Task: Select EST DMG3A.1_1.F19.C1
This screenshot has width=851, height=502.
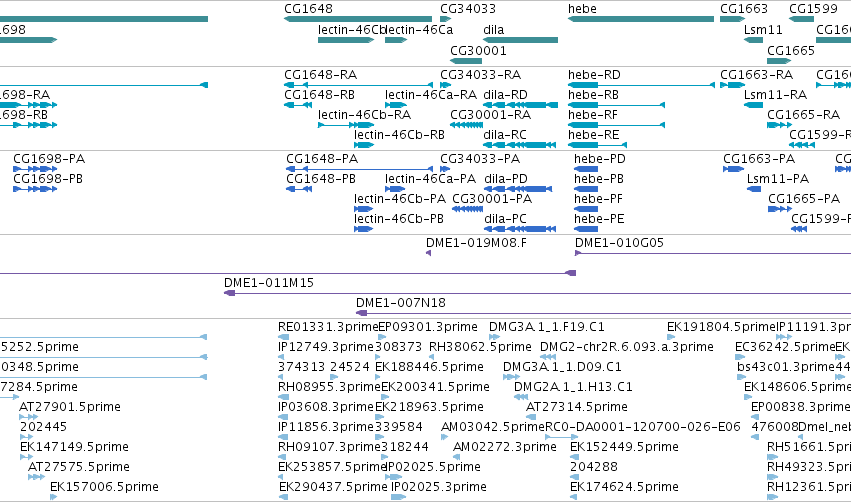Action: point(547,327)
